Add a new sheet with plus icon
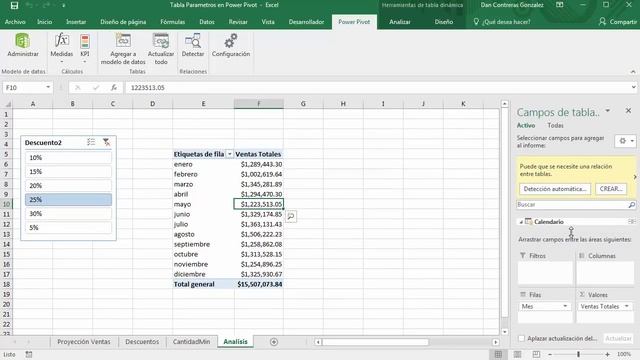 click(x=274, y=342)
